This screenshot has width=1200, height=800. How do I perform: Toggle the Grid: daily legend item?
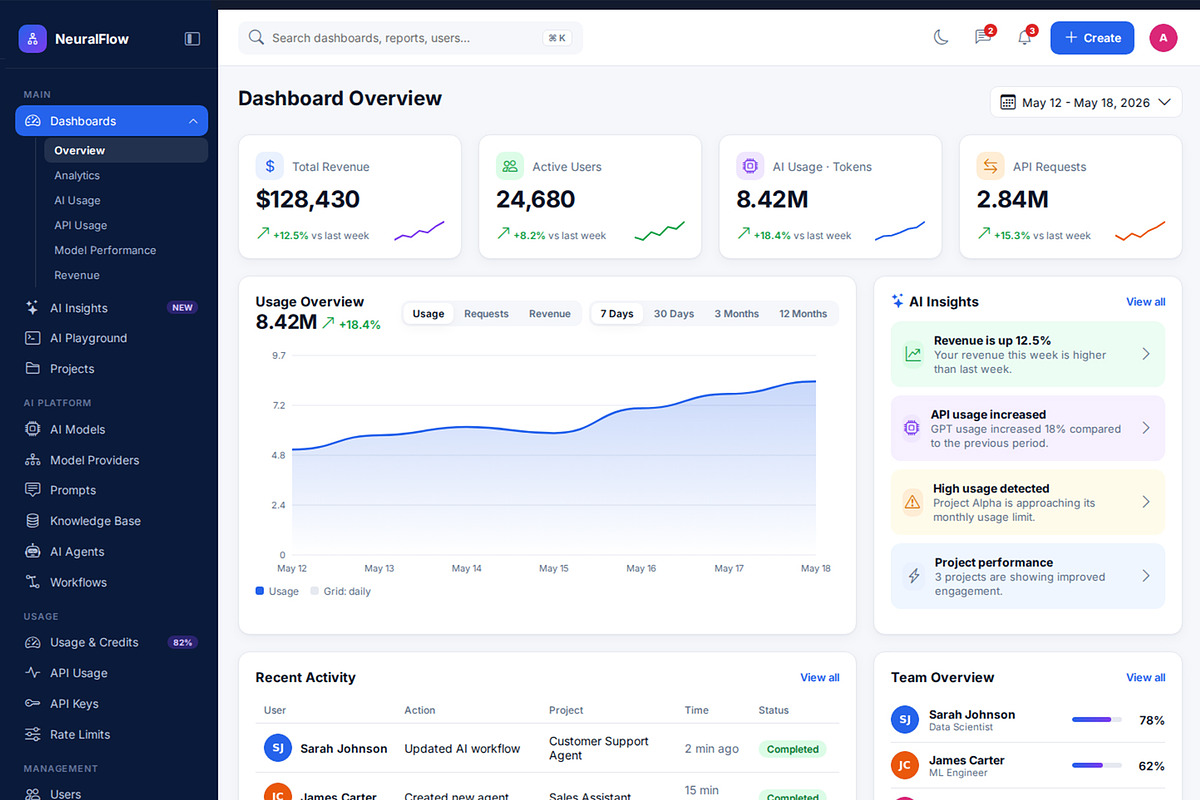click(x=340, y=591)
